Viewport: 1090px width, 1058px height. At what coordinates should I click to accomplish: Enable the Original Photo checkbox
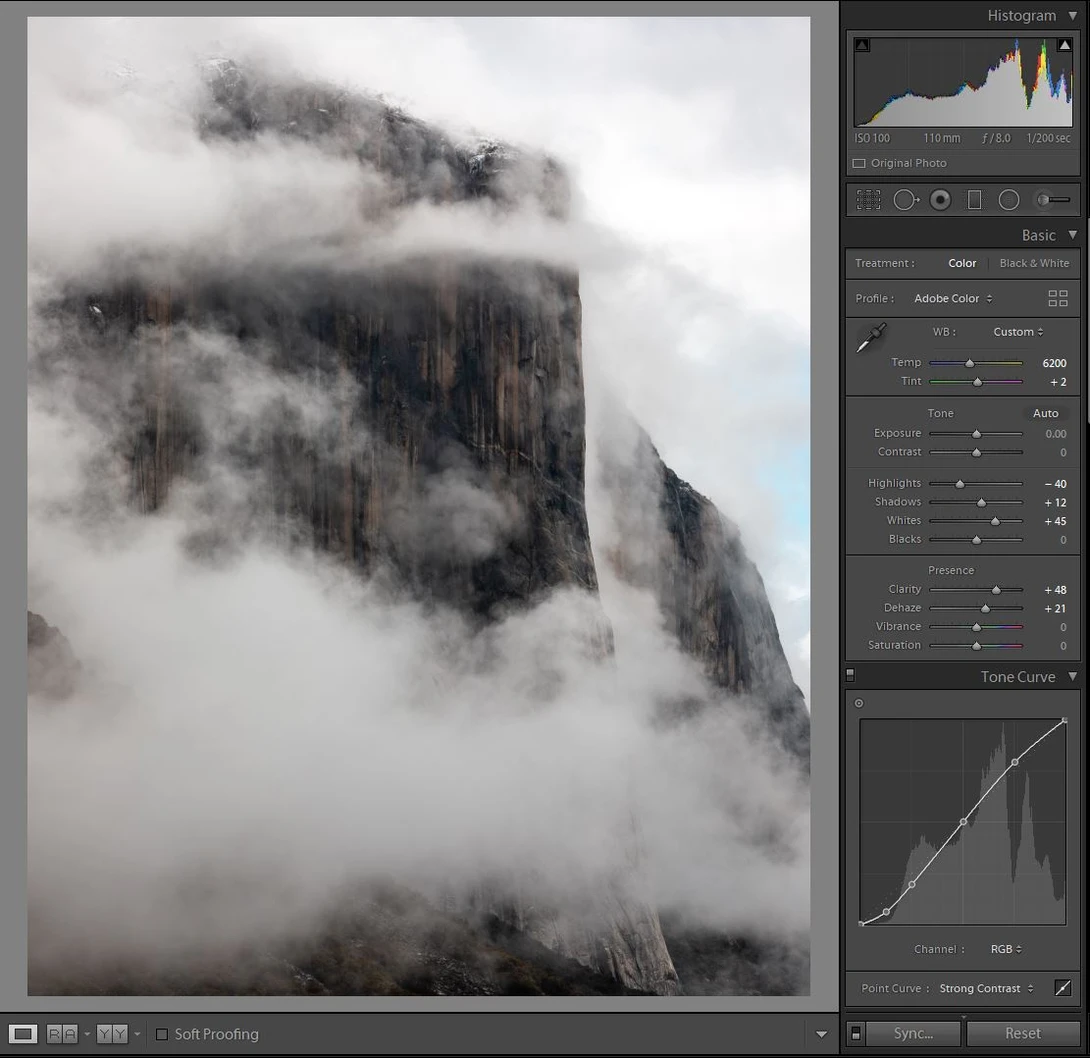(859, 163)
